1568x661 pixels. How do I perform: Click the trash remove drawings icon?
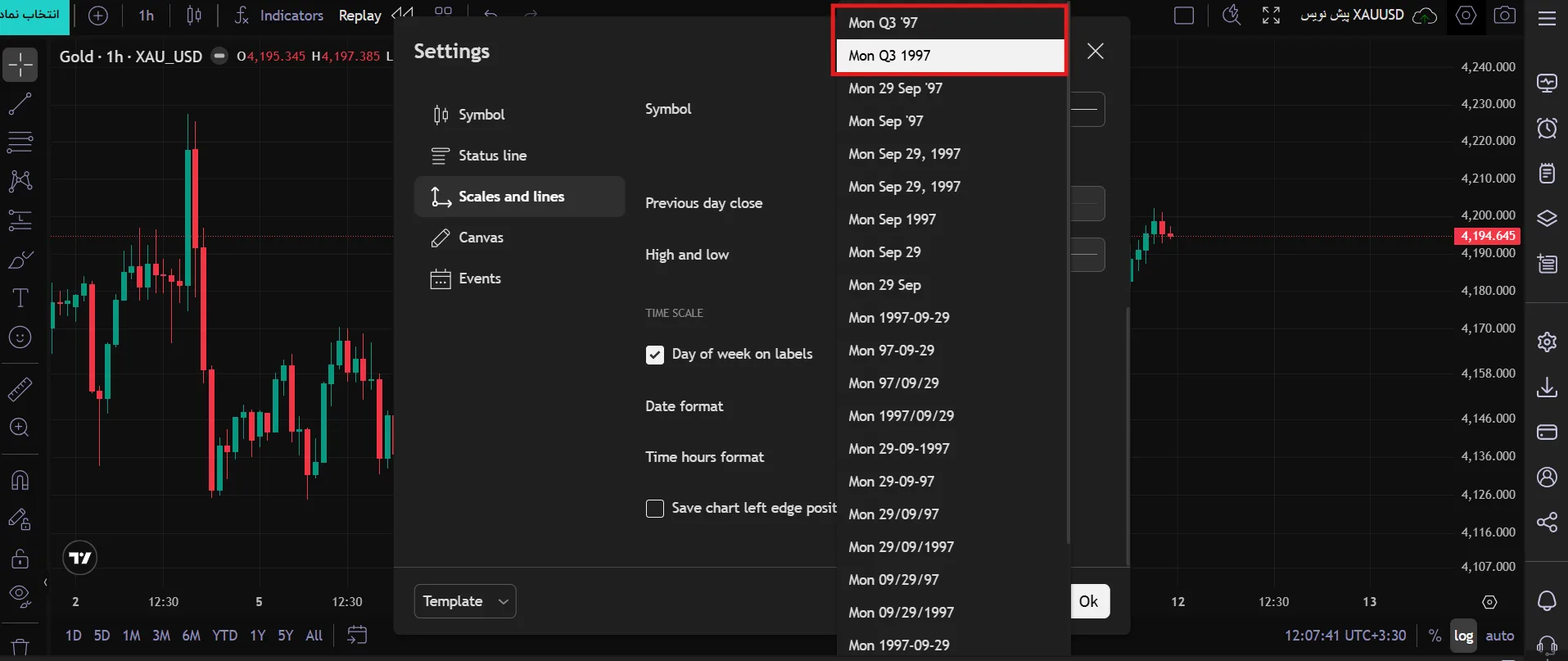20,648
